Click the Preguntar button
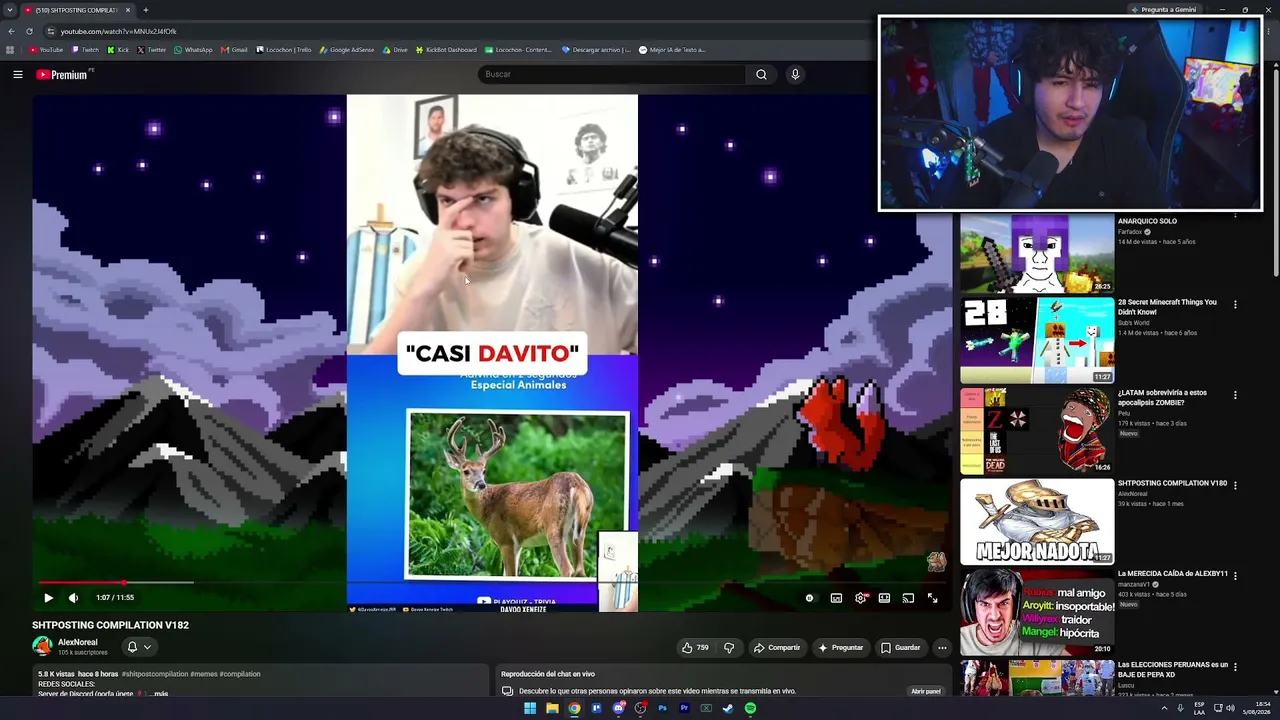 click(840, 647)
